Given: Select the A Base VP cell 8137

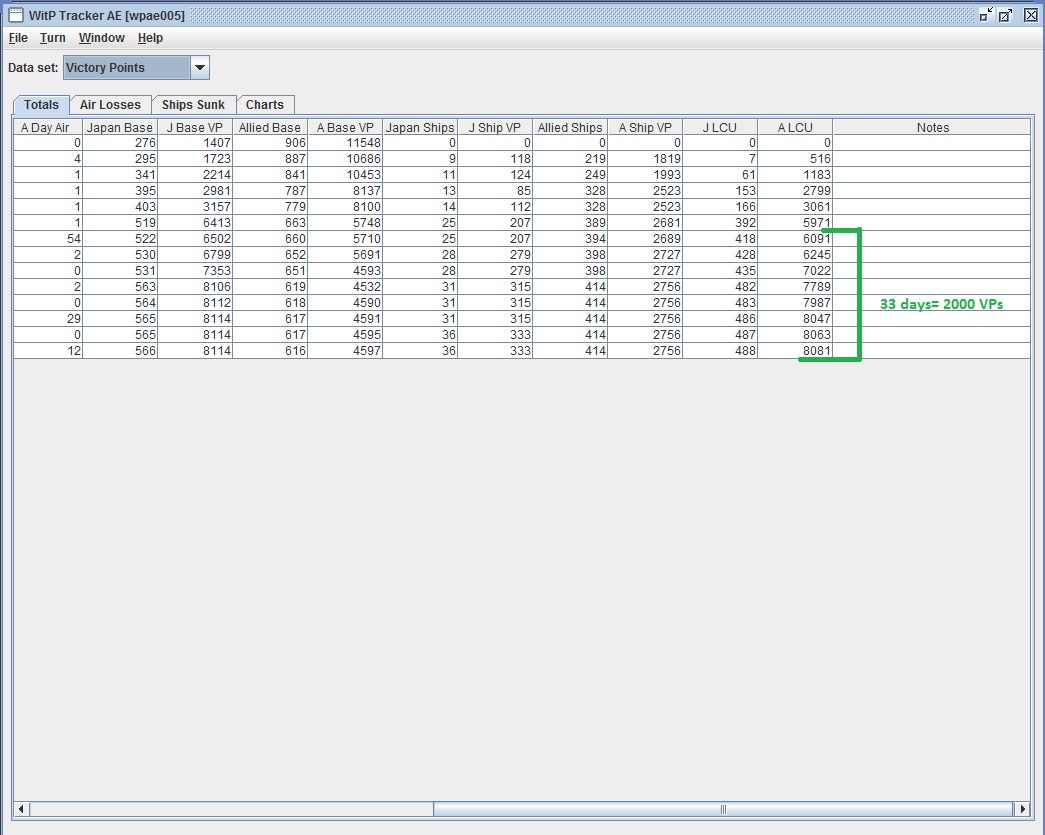Looking at the screenshot, I should [x=345, y=191].
